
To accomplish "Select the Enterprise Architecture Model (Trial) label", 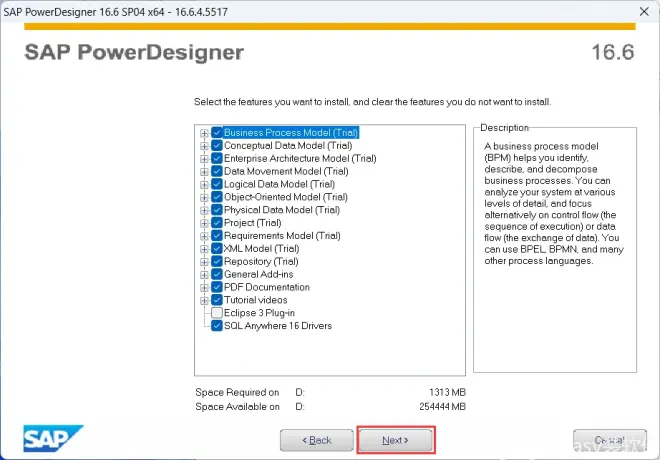I will tap(300, 158).
